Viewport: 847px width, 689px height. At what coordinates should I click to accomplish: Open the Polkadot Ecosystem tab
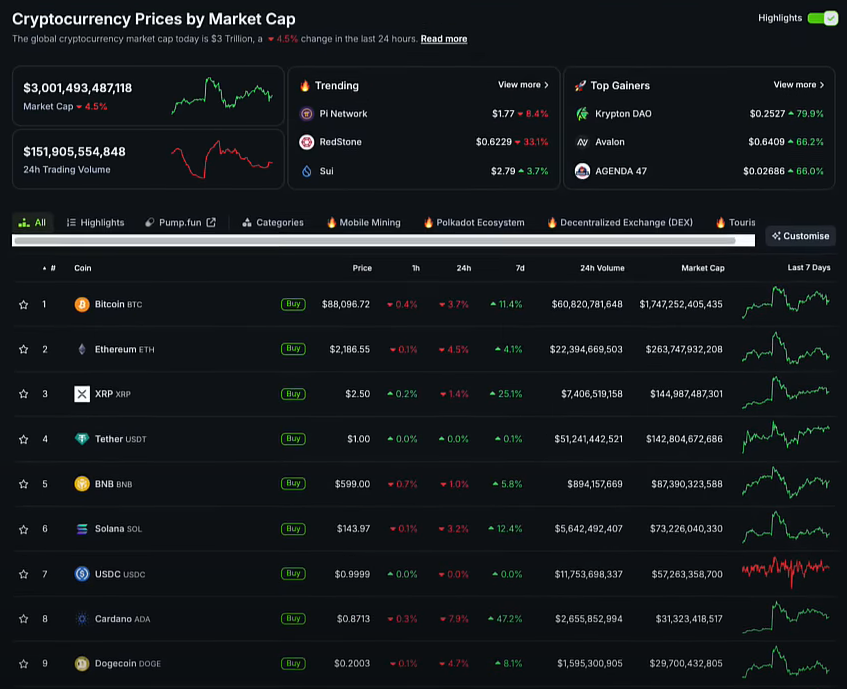click(x=473, y=222)
